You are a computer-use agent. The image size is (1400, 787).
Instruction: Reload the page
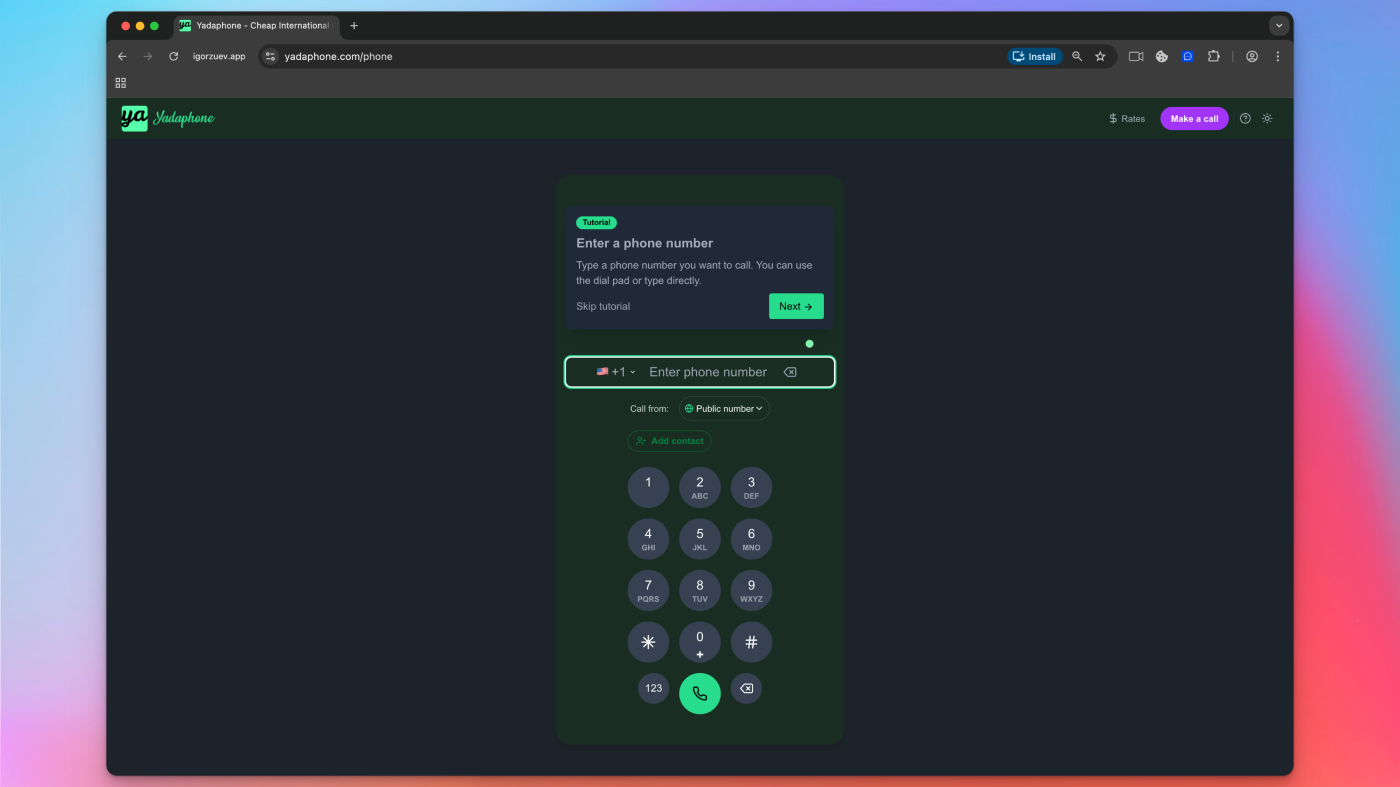173,57
